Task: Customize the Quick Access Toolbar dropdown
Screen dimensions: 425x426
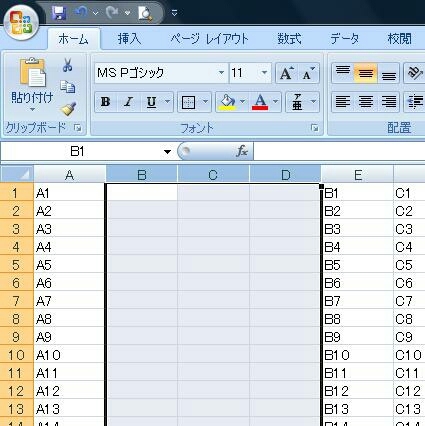Action: click(174, 13)
